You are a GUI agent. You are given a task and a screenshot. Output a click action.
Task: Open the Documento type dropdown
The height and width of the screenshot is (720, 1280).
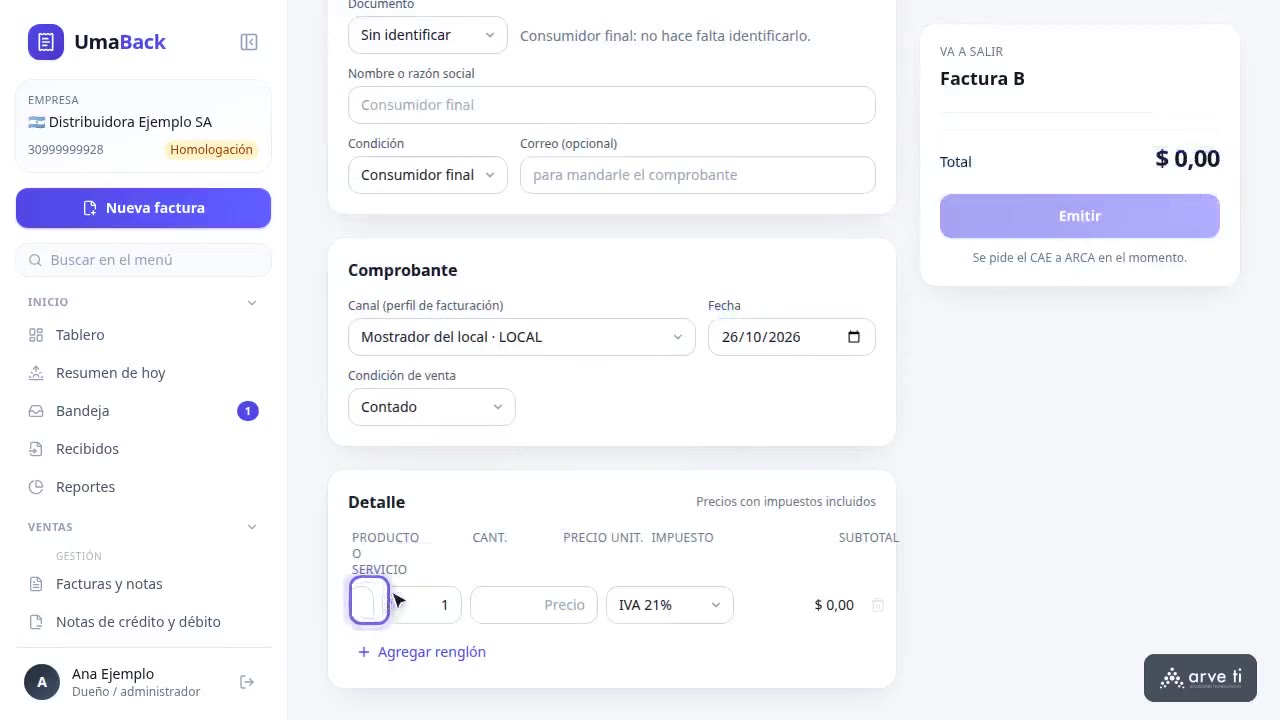(x=428, y=35)
